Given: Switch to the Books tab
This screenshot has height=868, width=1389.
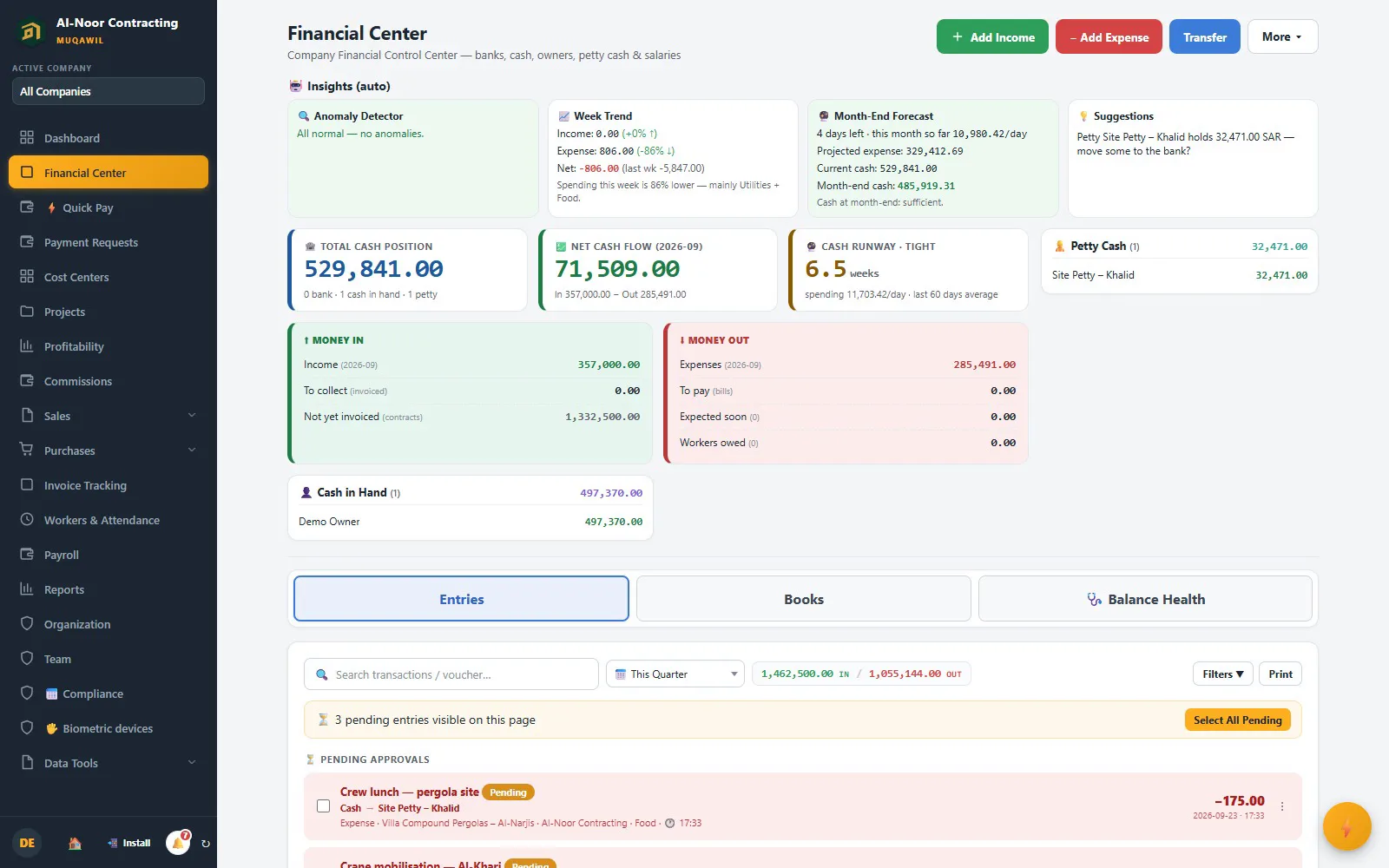Looking at the screenshot, I should (x=803, y=599).
